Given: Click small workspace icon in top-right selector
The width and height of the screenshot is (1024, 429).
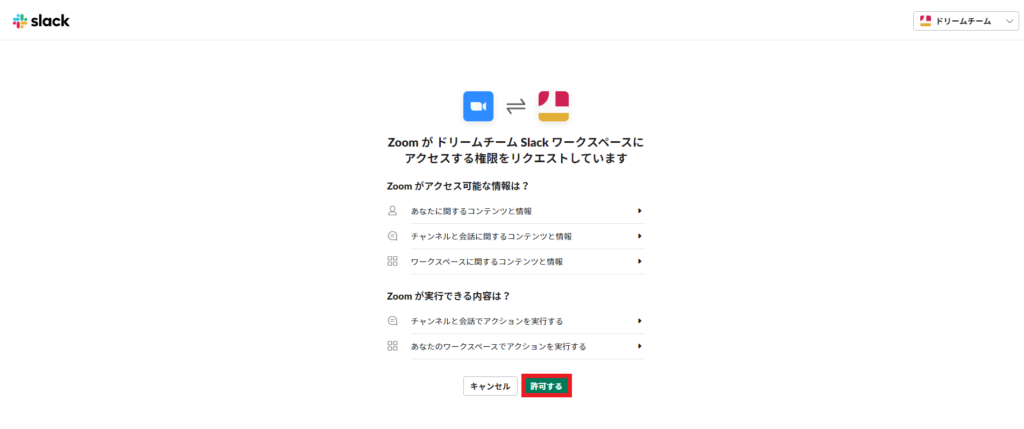Looking at the screenshot, I should click(x=926, y=21).
